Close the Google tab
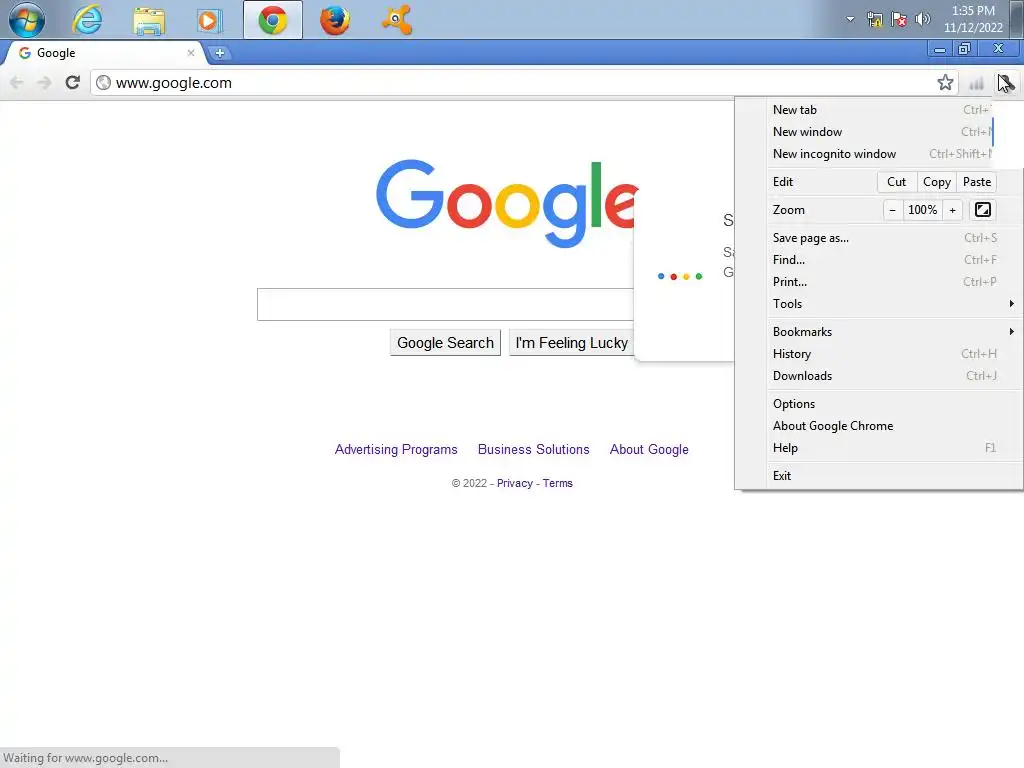The image size is (1024, 768). [x=191, y=53]
